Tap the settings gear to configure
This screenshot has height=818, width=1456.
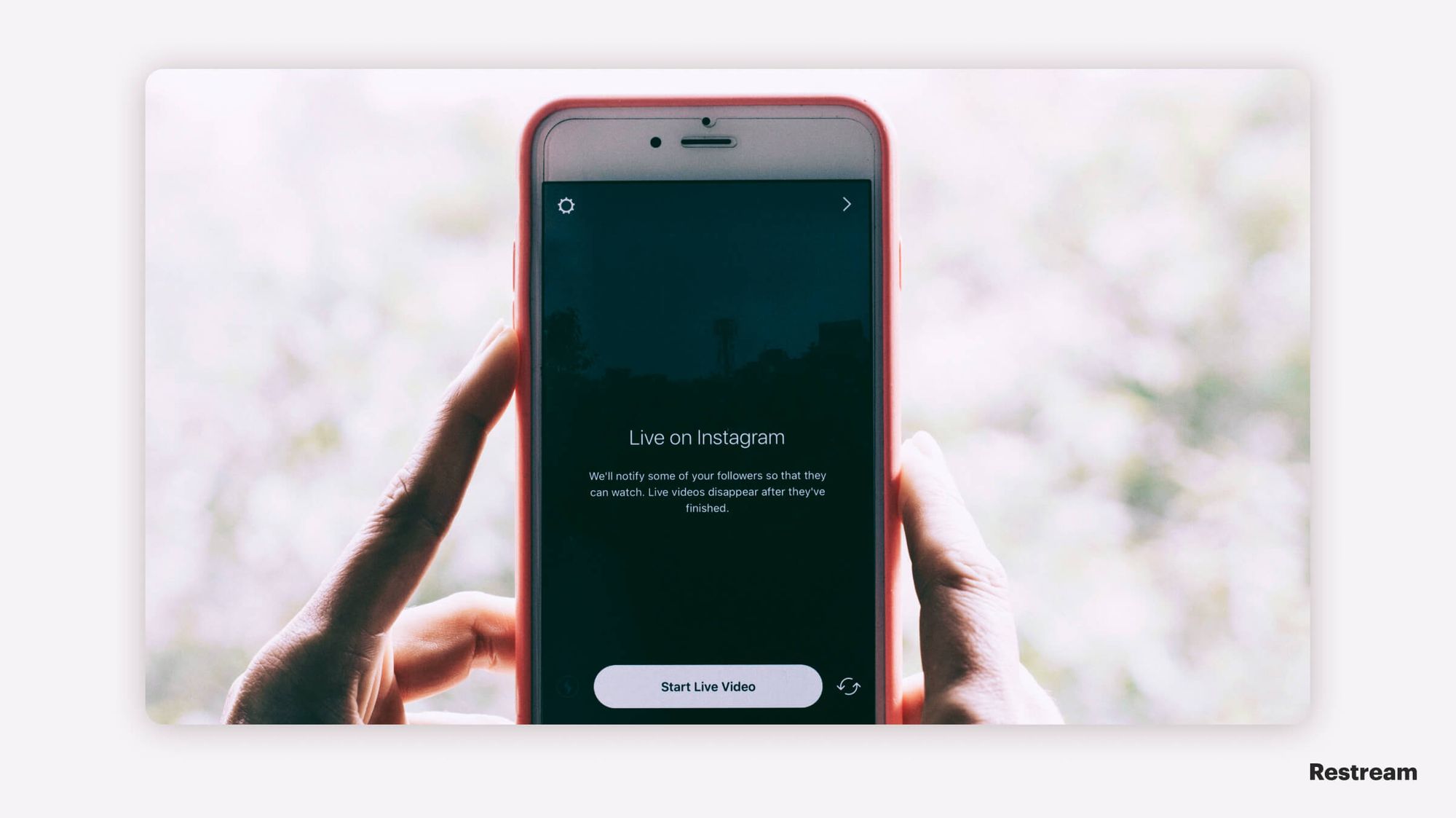pyautogui.click(x=565, y=205)
